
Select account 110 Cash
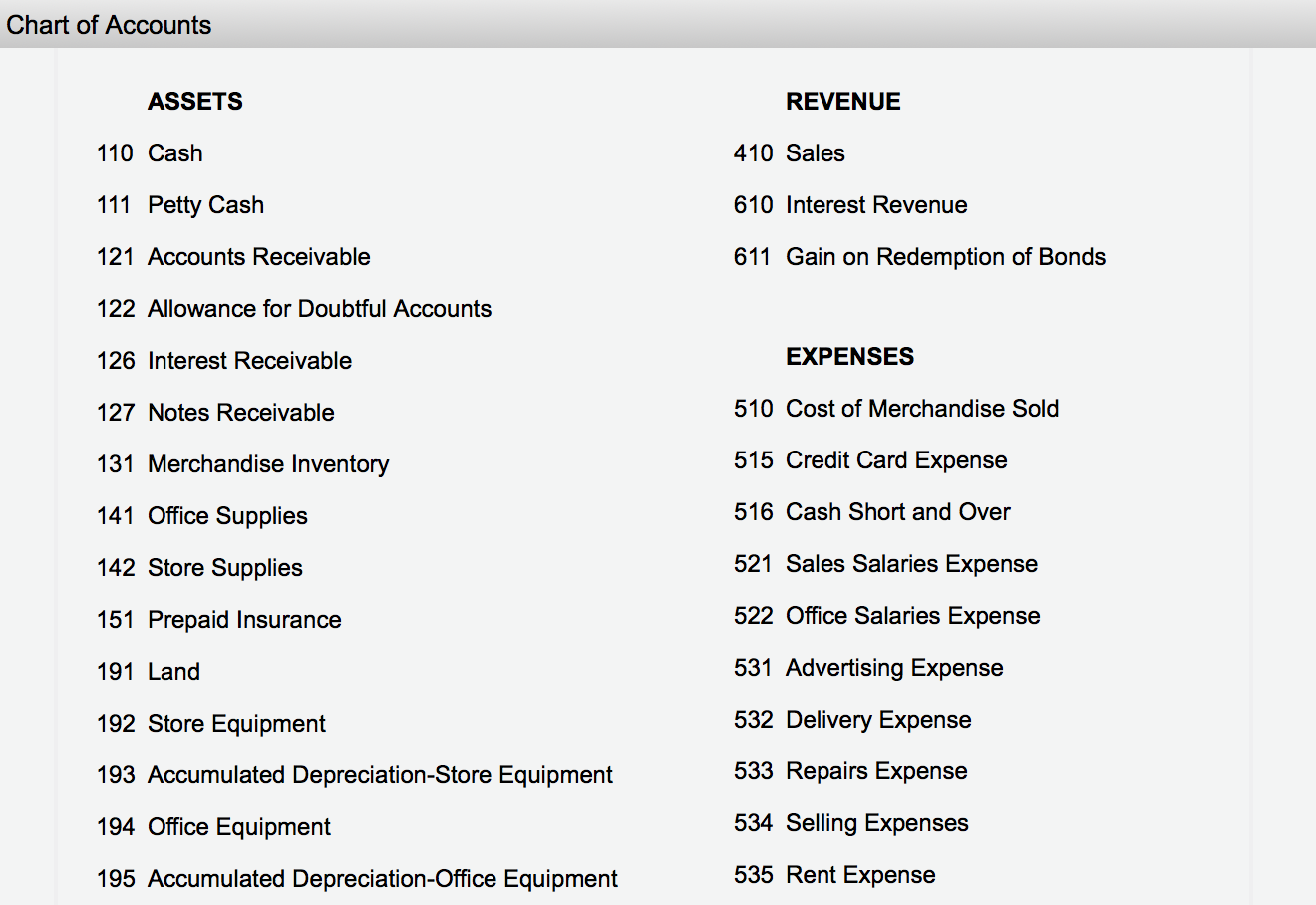tap(150, 153)
